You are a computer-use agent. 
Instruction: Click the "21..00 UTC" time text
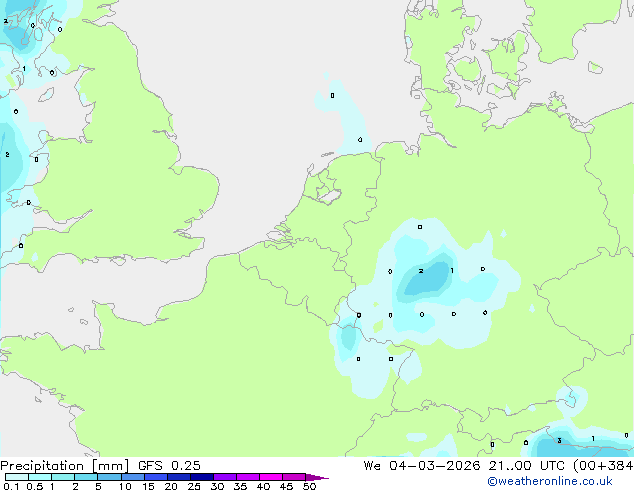click(526, 466)
